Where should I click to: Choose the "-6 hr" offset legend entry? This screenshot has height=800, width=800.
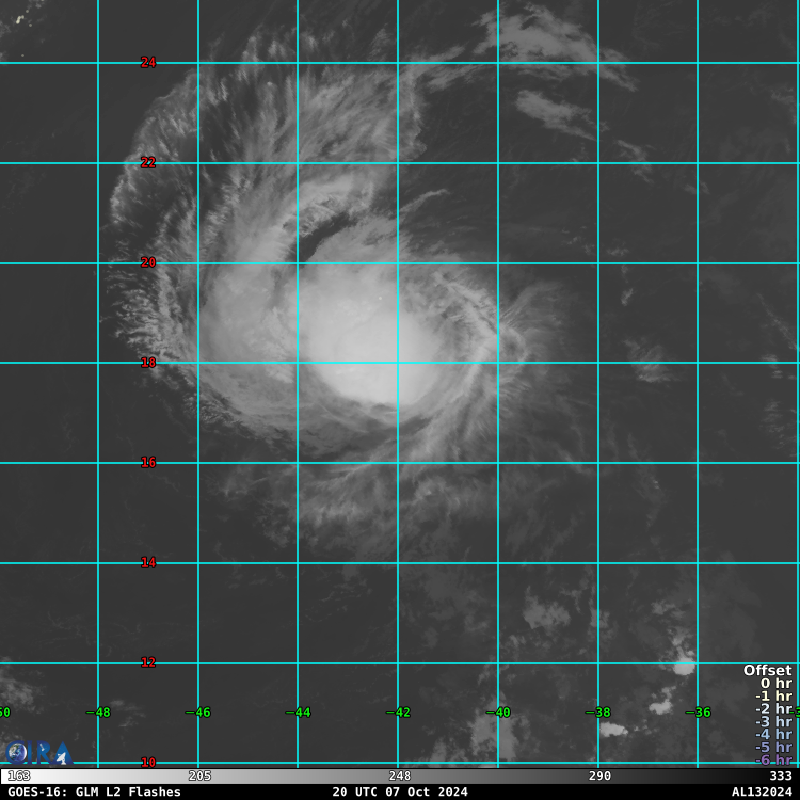coord(774,761)
